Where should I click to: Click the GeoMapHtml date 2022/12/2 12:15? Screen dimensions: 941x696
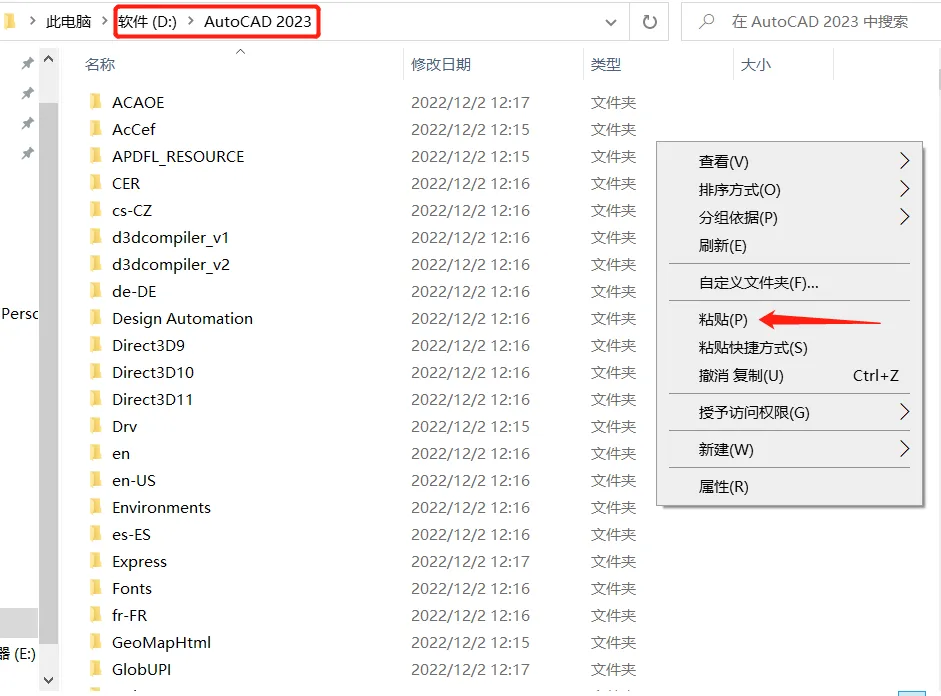click(470, 643)
